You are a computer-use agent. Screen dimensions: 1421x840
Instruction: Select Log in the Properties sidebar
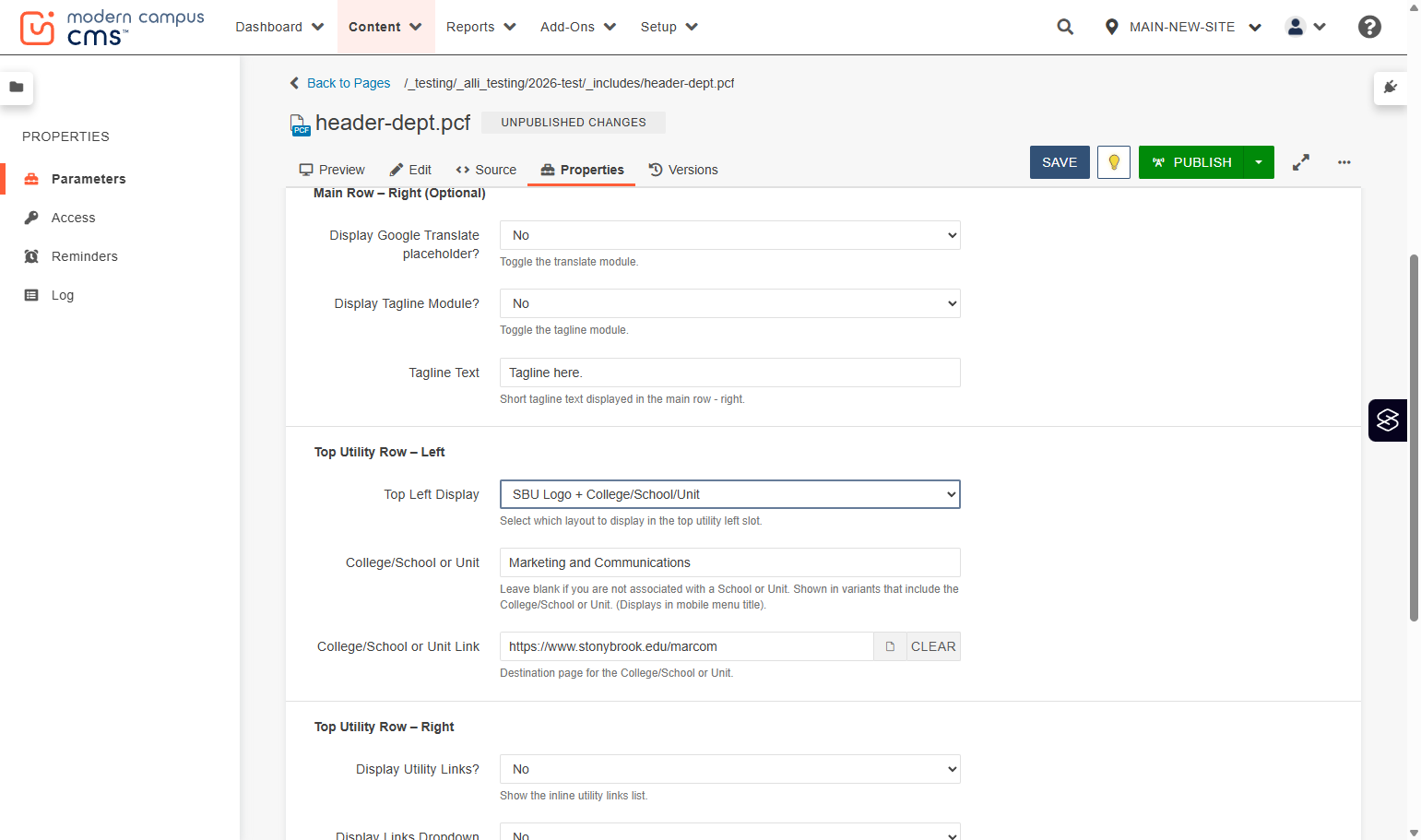[x=63, y=295]
